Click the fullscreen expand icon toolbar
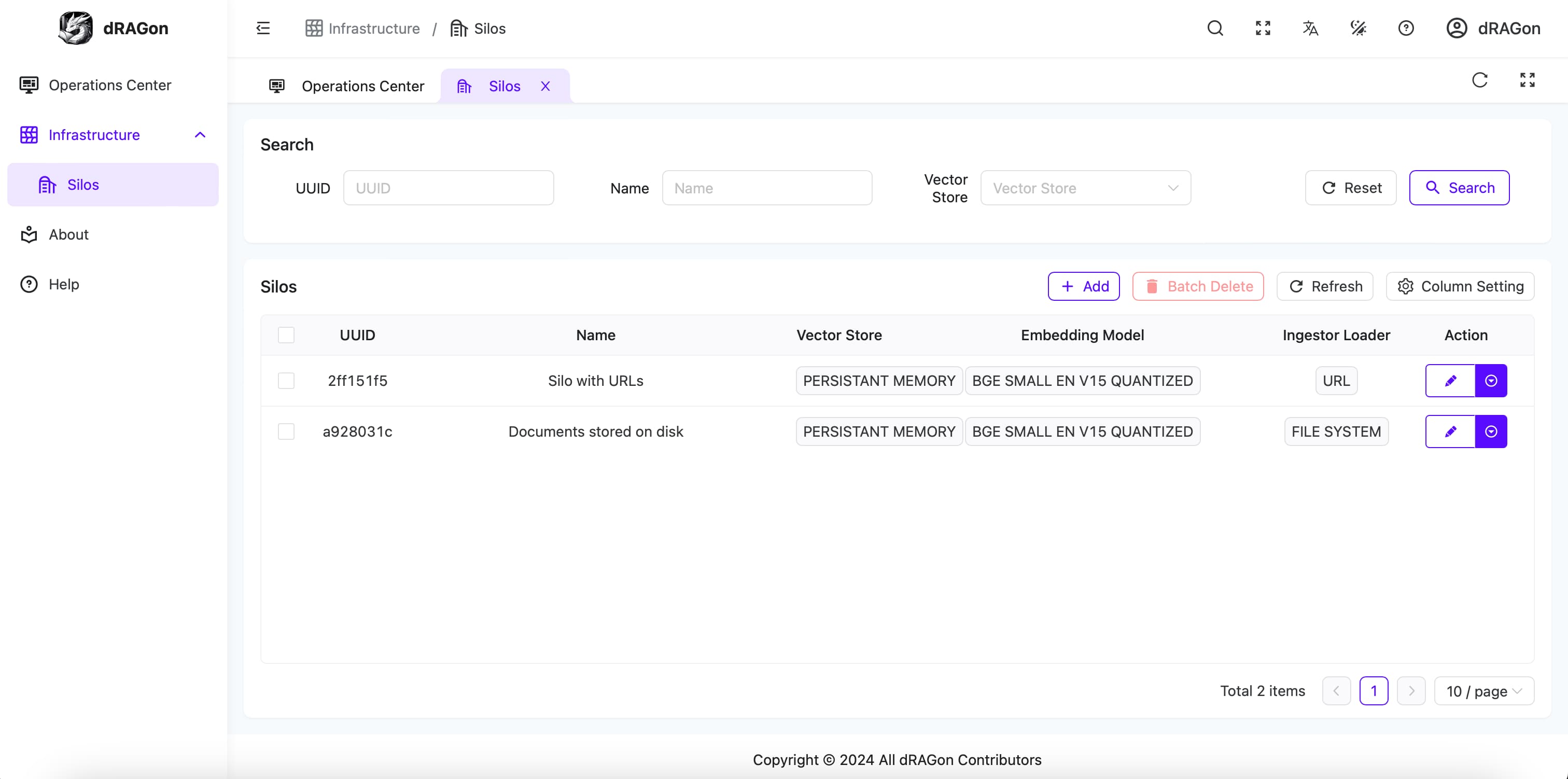This screenshot has height=779, width=1568. coord(1262,28)
